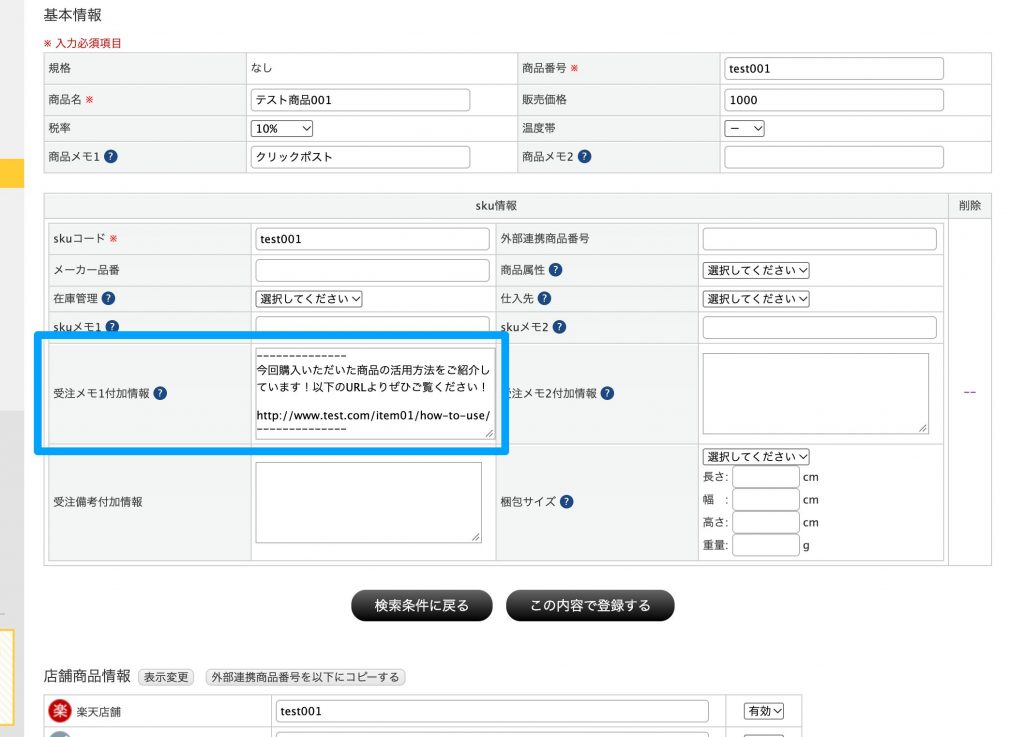Open help icon beside 仕入先
The height and width of the screenshot is (737, 1024).
tap(544, 298)
